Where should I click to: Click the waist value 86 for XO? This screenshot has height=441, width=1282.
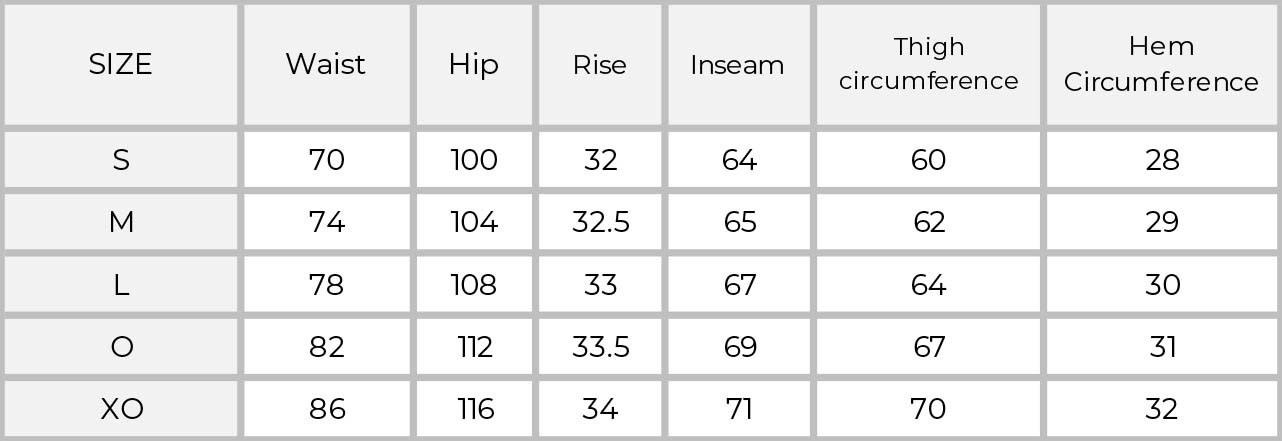(326, 409)
